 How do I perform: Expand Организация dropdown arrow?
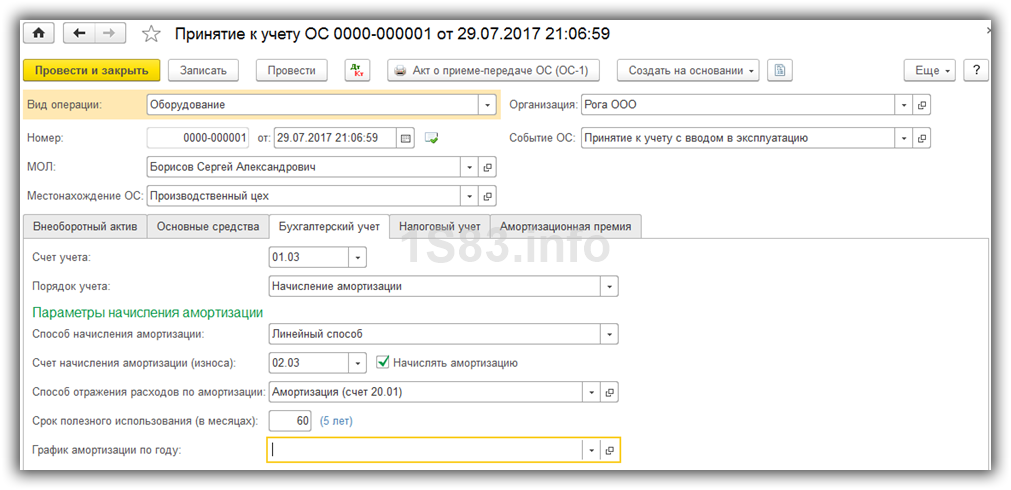904,104
